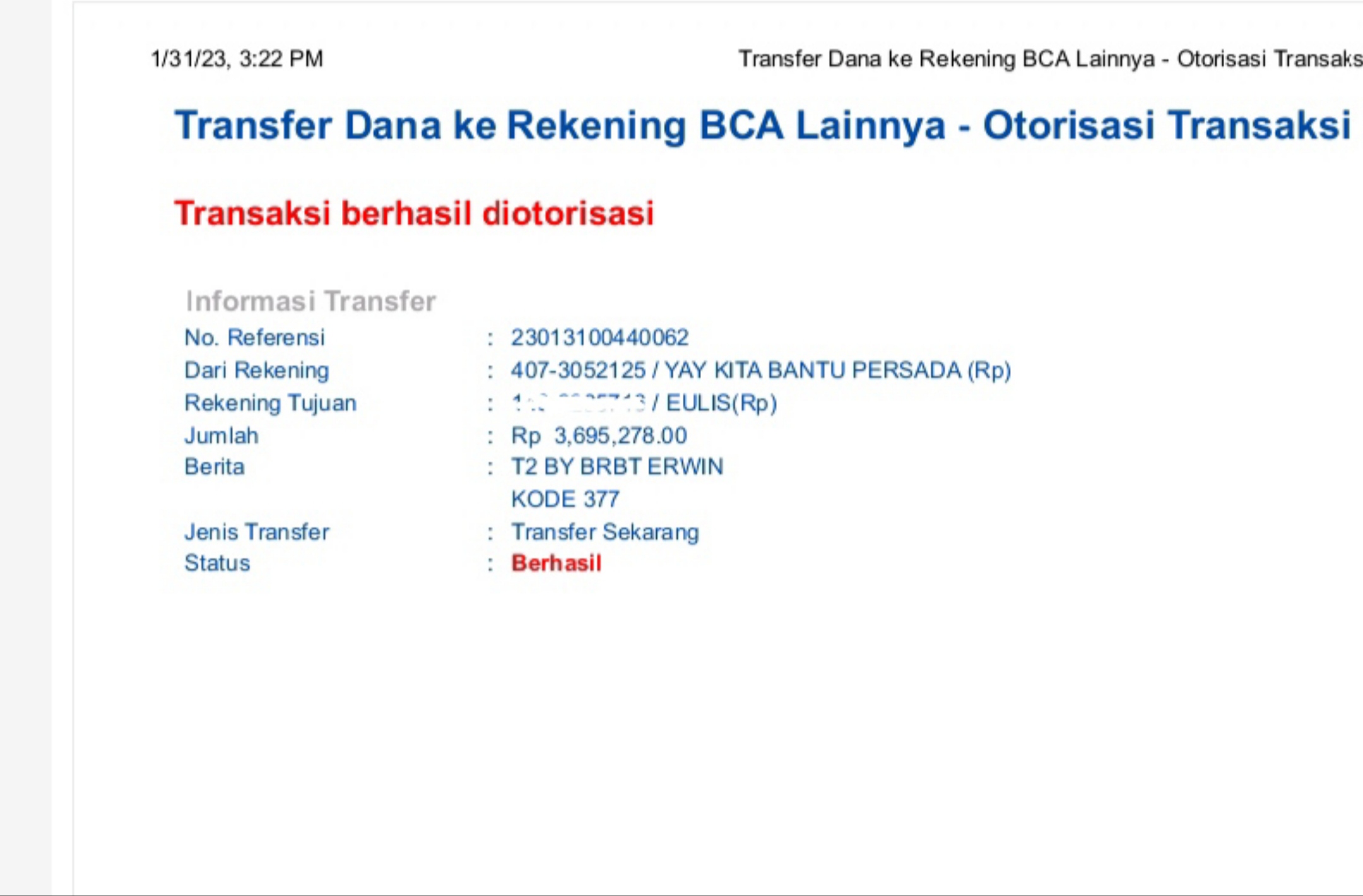Screen dimensions: 1363x896
Task: Select destination account value ending '/ EULIS(Rp)'
Action: [644, 403]
